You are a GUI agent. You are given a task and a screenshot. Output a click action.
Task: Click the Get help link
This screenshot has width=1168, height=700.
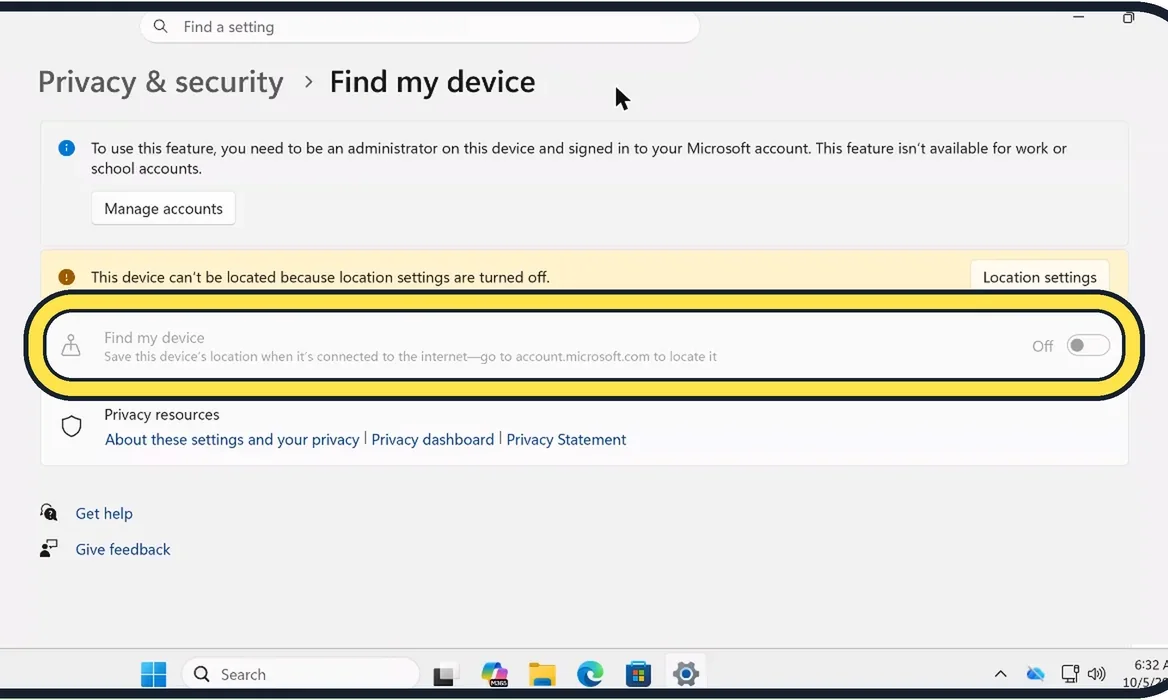click(x=104, y=513)
